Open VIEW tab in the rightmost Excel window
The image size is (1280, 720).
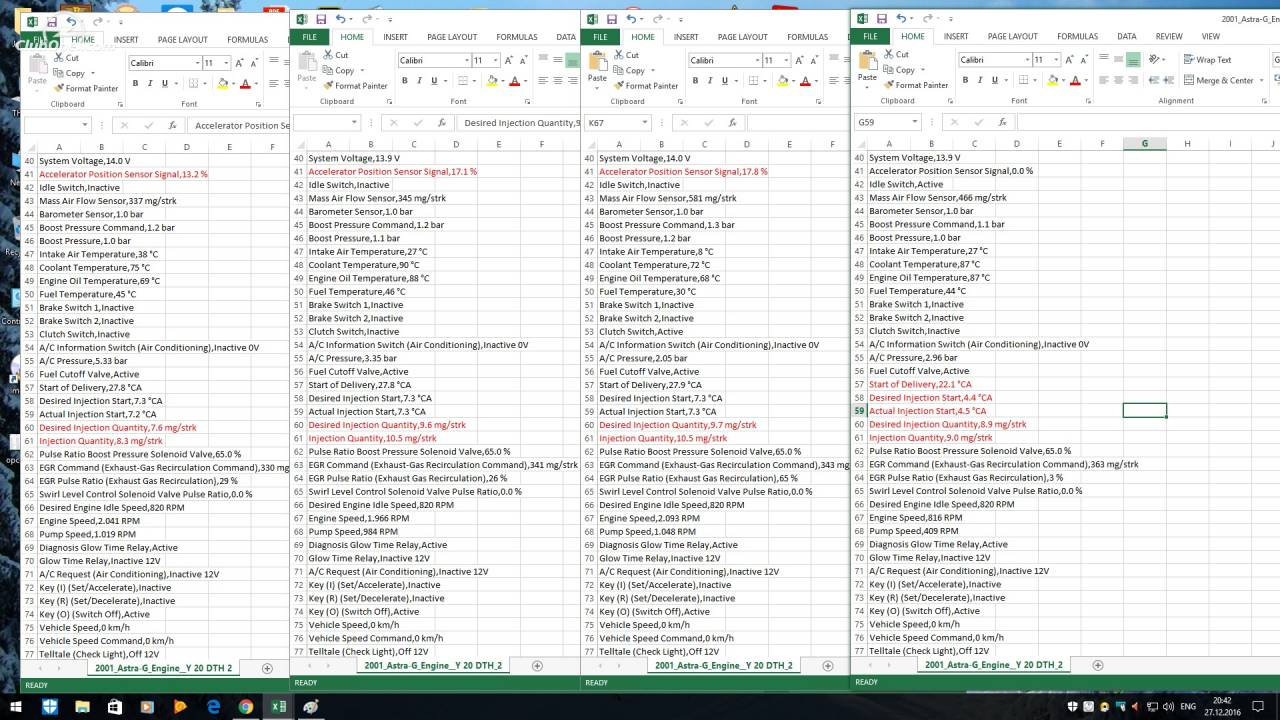point(1210,36)
